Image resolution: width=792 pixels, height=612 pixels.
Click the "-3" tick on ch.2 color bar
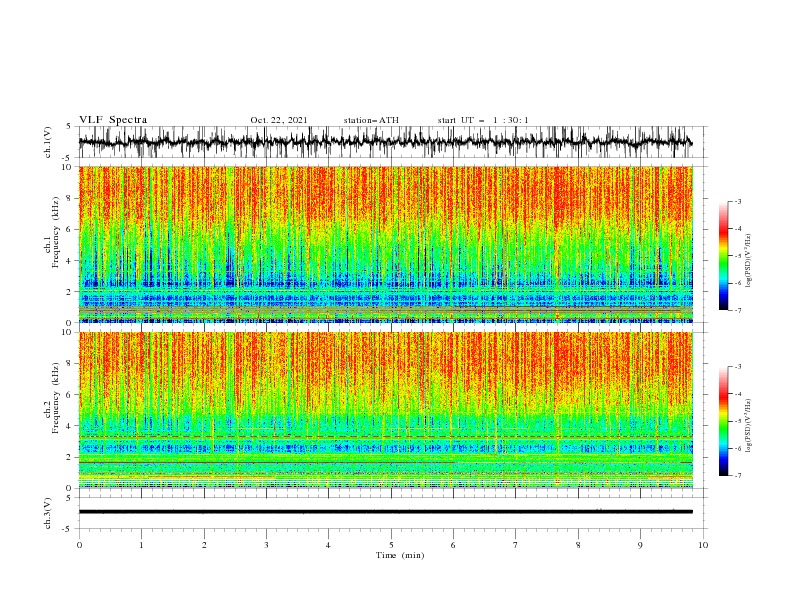click(737, 367)
